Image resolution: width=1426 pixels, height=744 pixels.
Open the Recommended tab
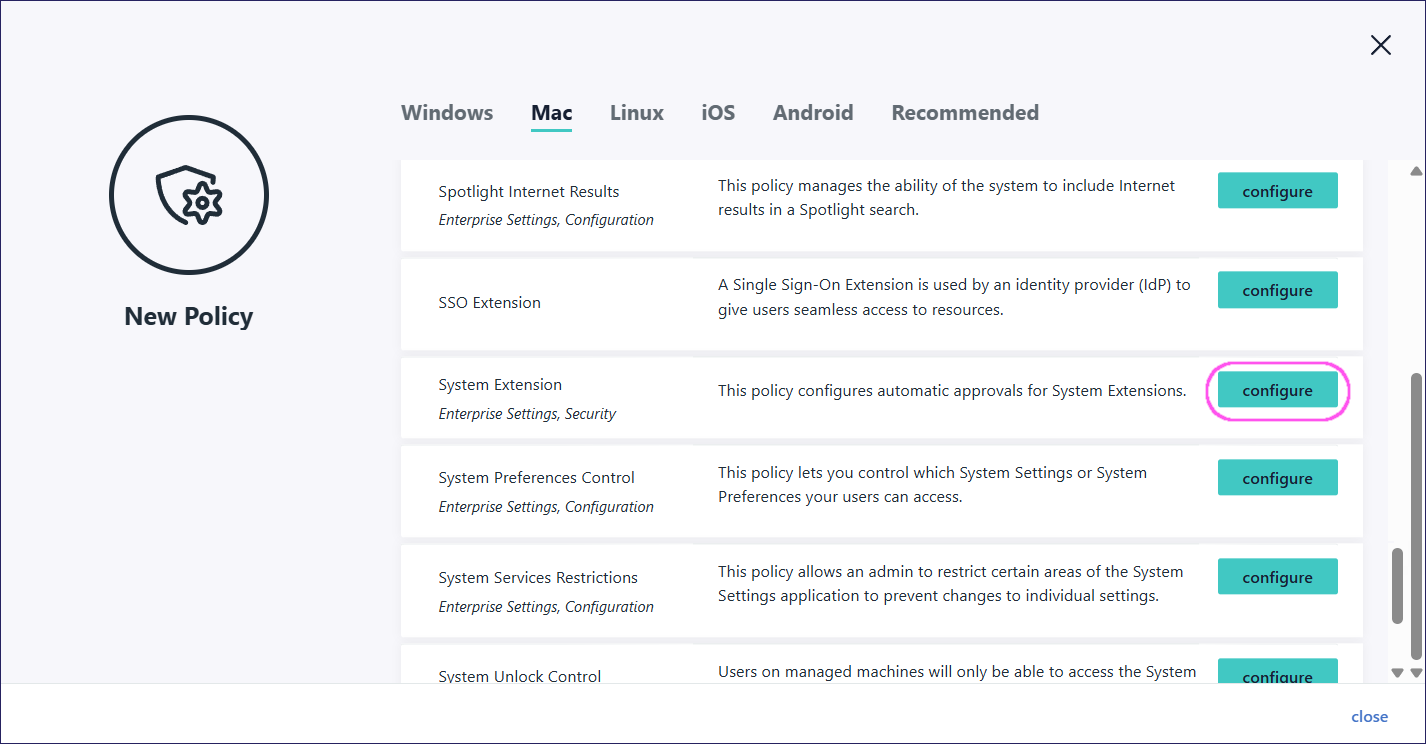pos(964,113)
